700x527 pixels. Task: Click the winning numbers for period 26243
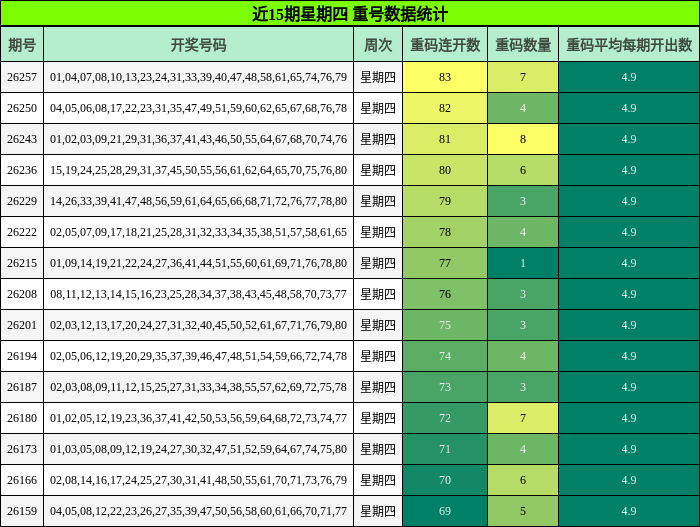click(x=199, y=139)
